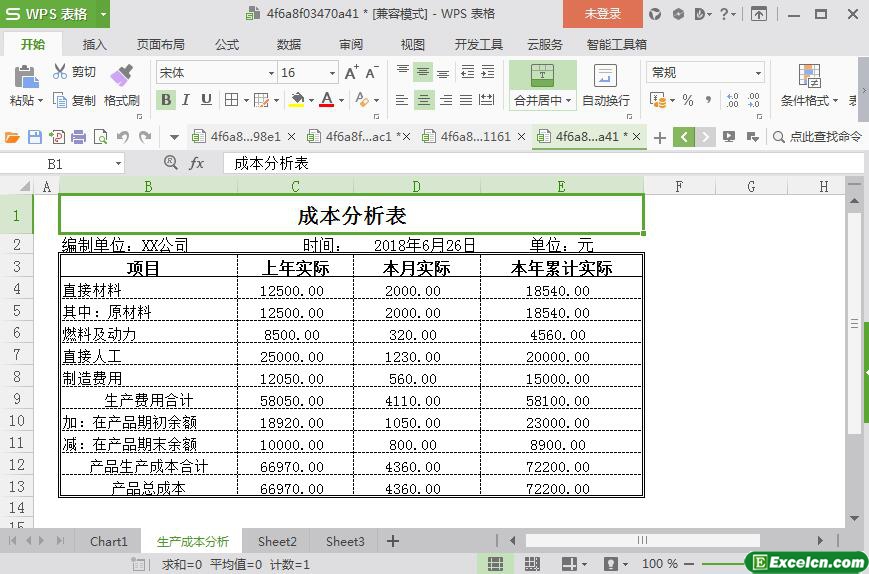
Task: Click the undo arrow icon
Action: (123, 137)
